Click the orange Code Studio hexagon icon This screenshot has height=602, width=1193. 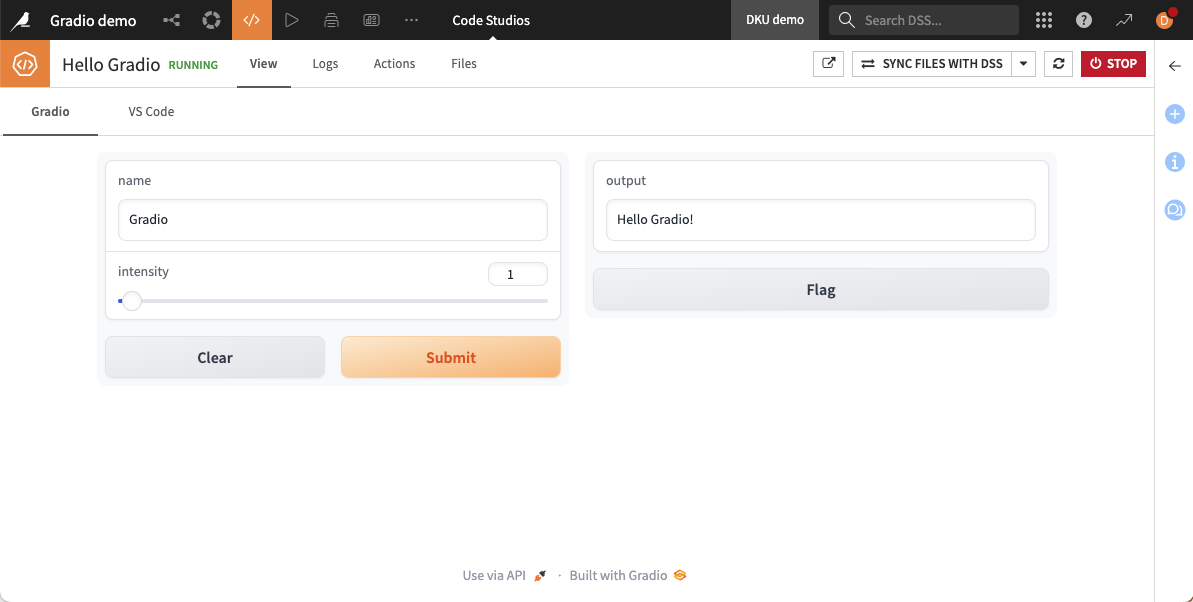[25, 64]
